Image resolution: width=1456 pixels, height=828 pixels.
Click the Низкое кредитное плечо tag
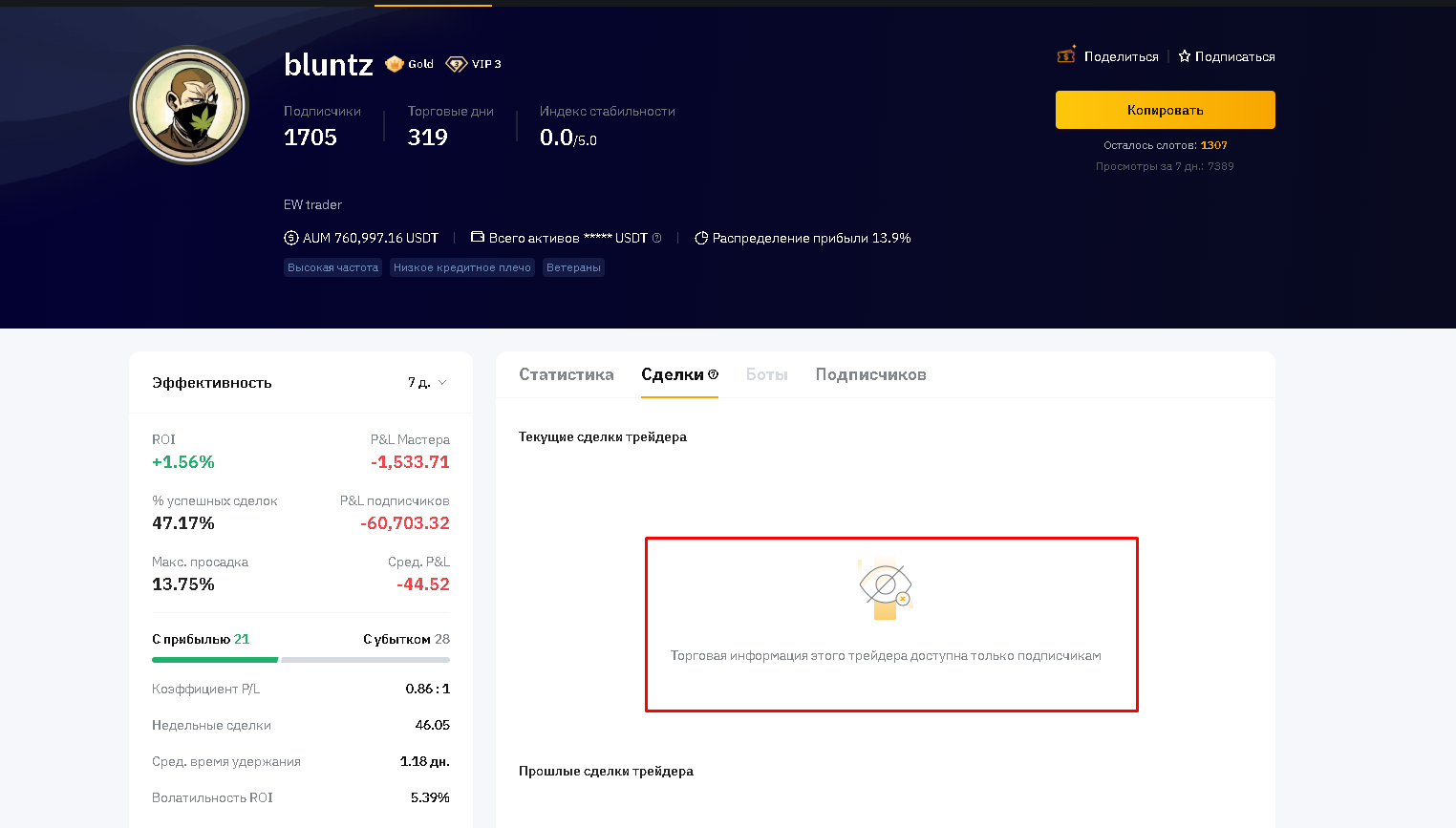pos(461,267)
